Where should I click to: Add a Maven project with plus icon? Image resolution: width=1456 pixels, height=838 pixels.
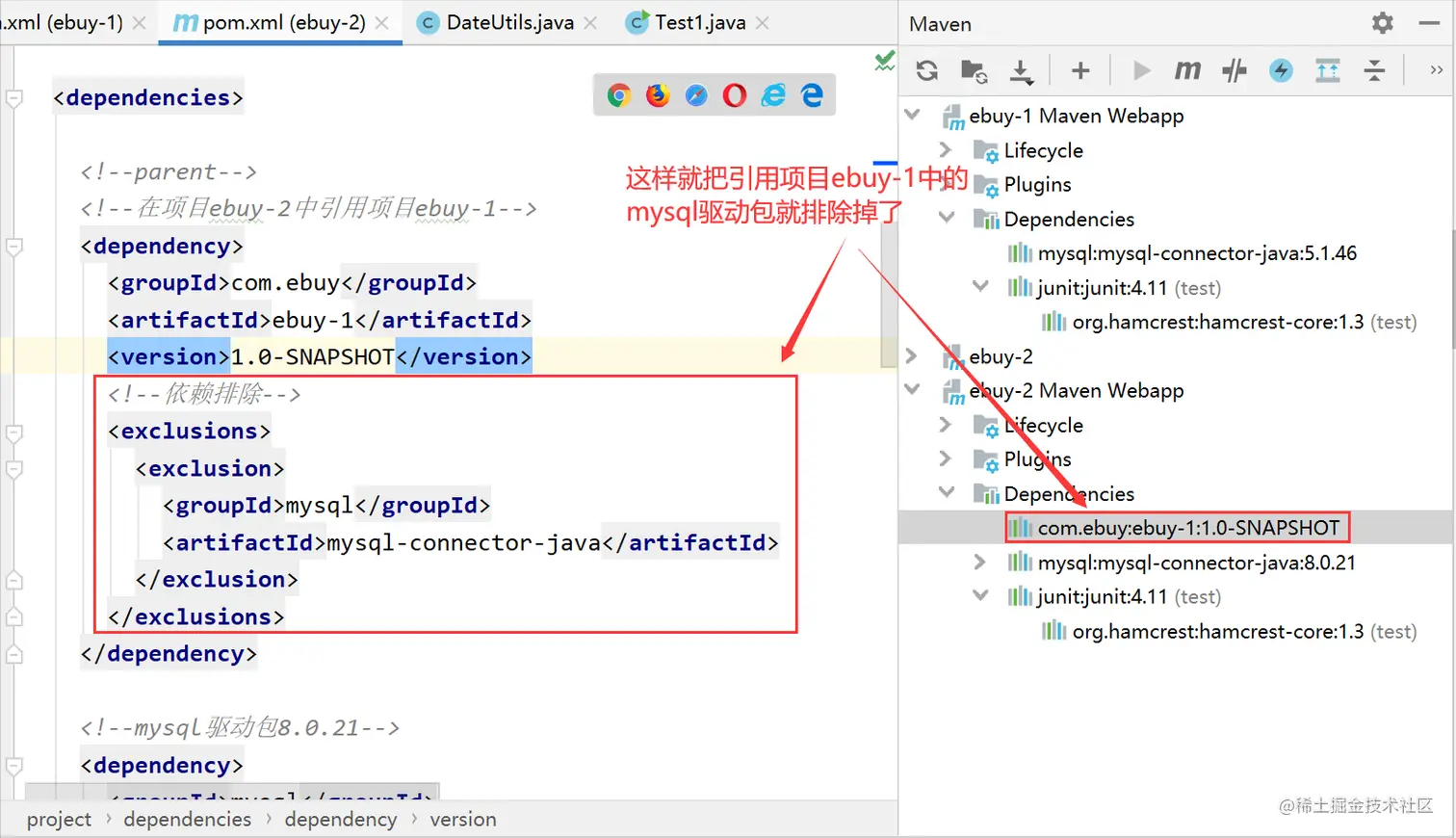[1080, 70]
